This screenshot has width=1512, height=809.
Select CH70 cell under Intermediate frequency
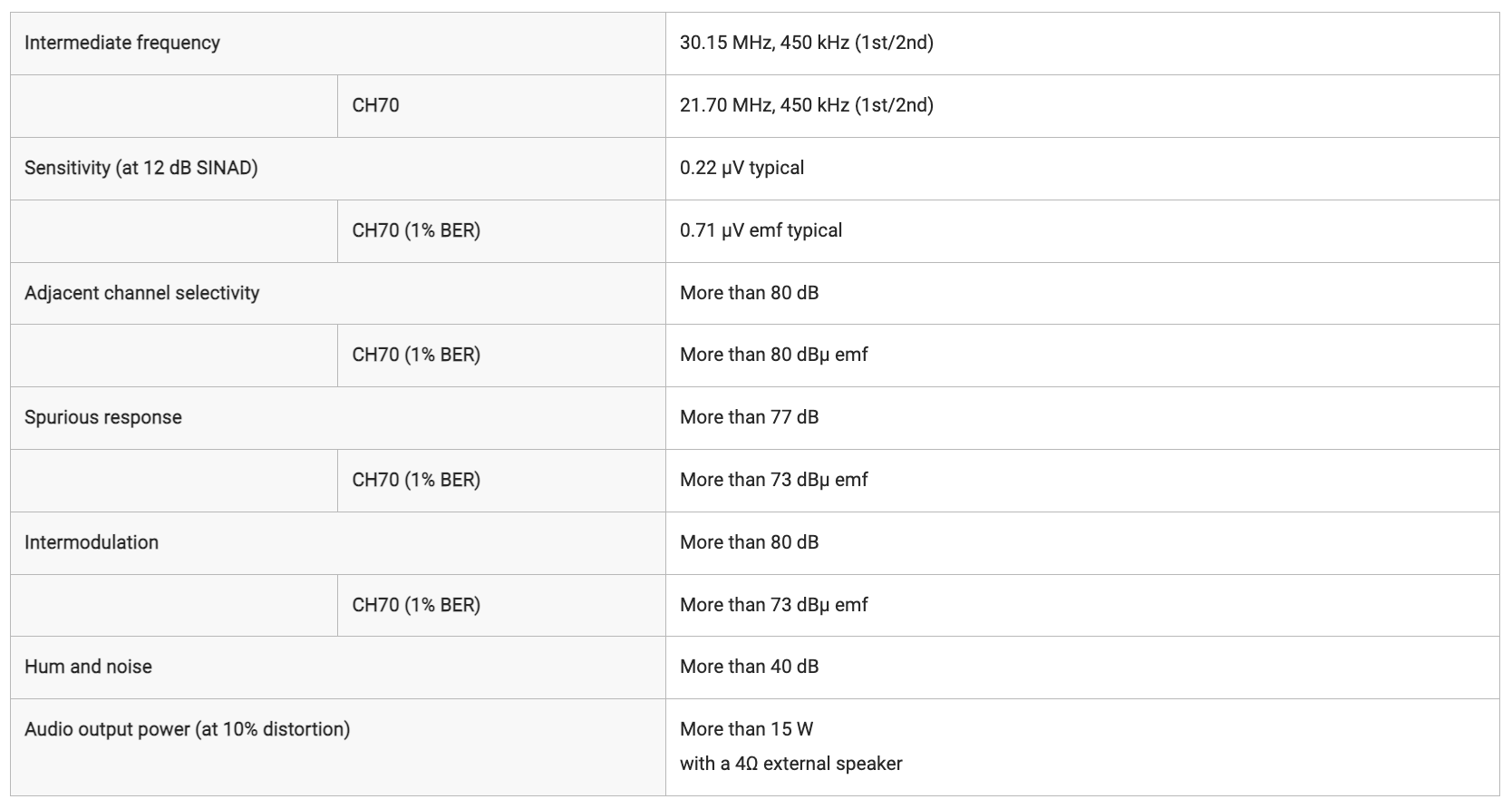point(501,106)
